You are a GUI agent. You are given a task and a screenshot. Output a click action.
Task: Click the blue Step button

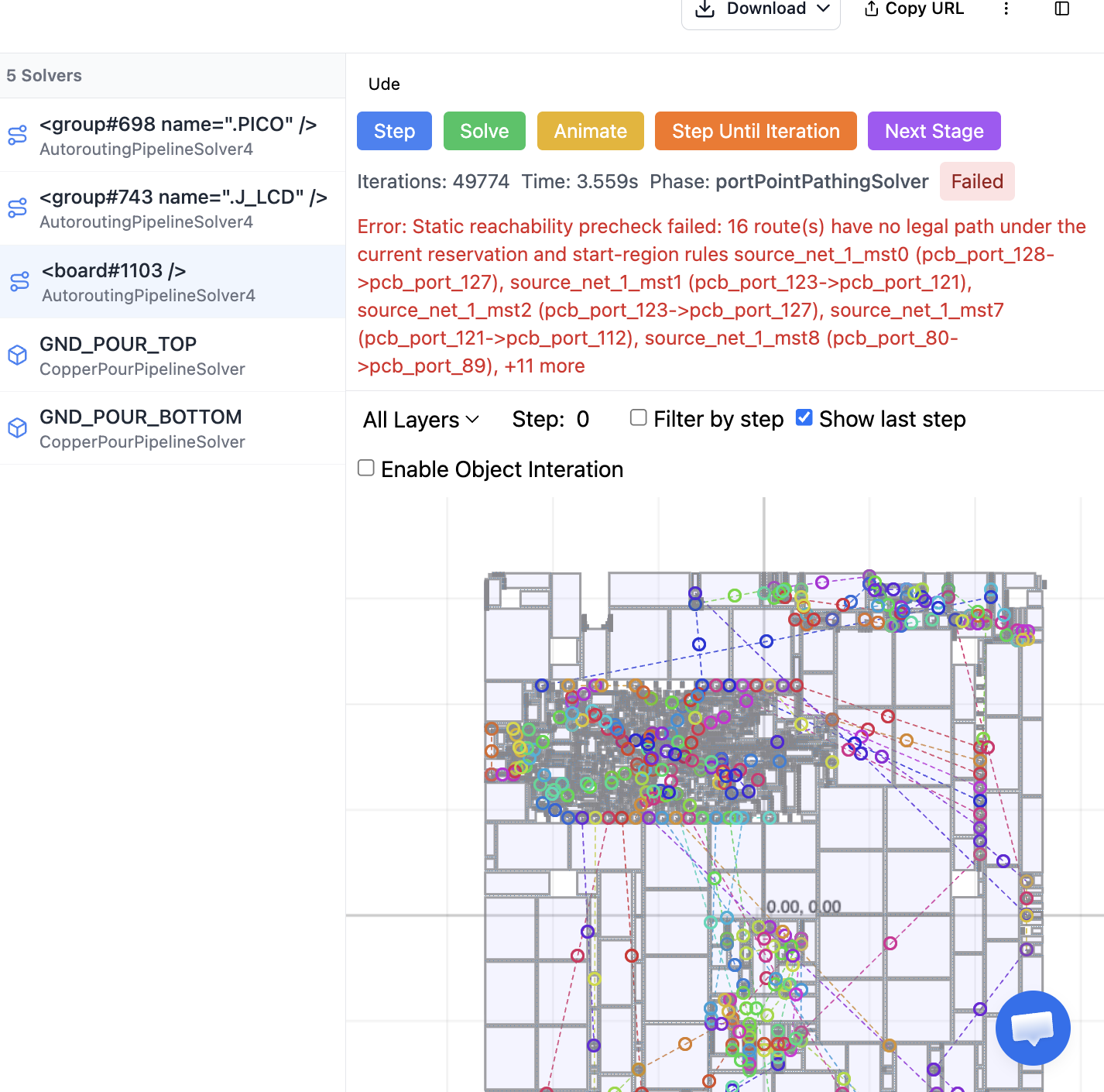(394, 131)
